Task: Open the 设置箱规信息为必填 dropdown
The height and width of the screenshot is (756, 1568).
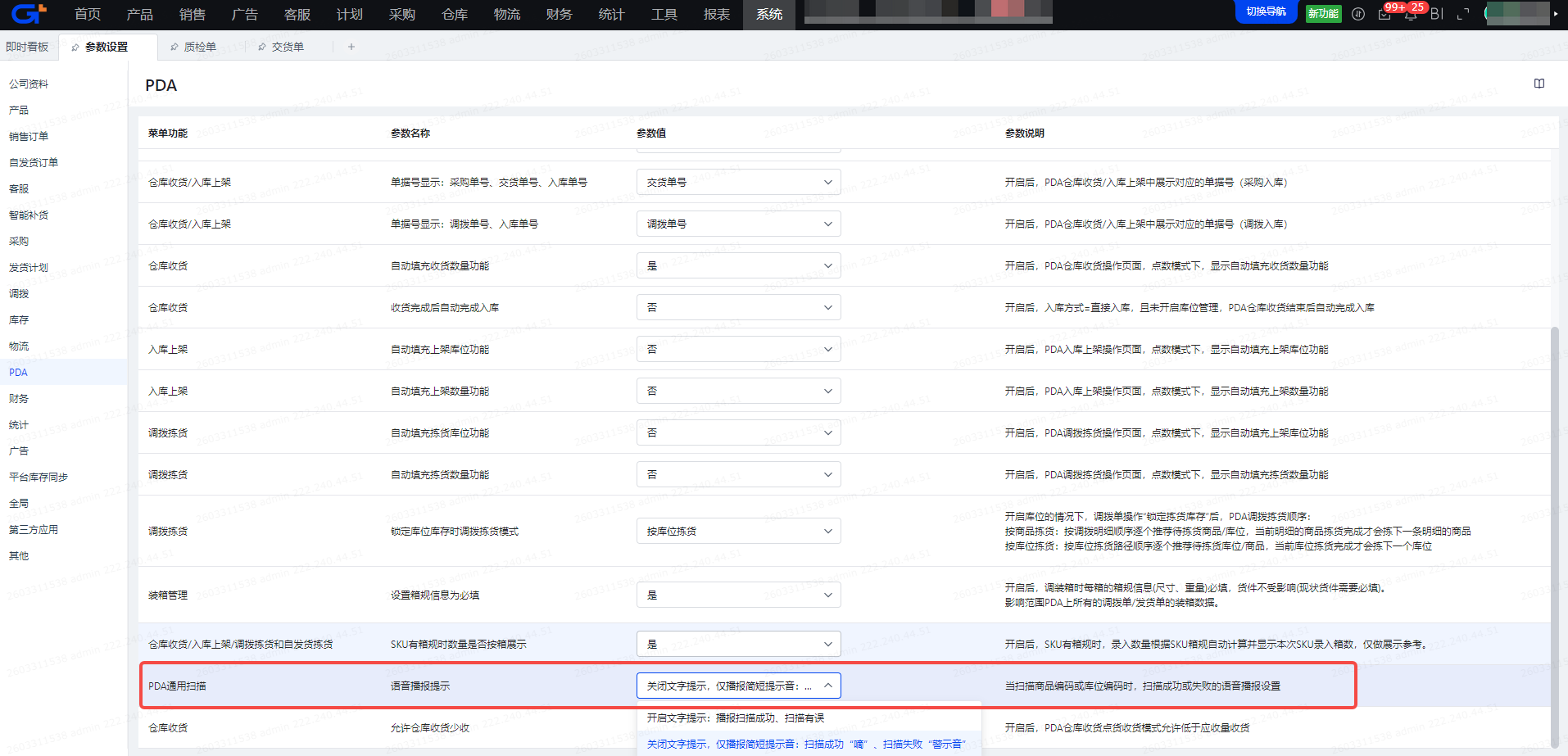Action: (738, 595)
